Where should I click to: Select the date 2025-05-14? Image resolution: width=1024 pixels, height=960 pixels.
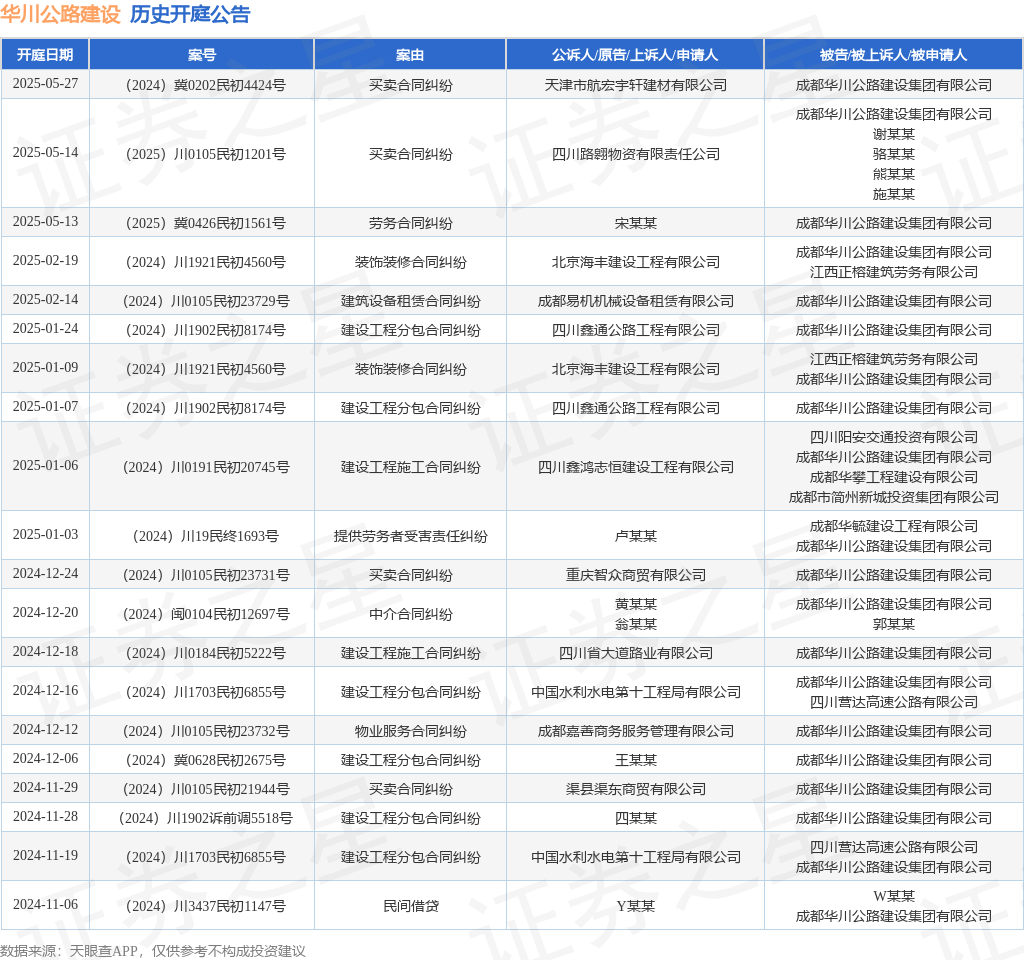[45, 152]
